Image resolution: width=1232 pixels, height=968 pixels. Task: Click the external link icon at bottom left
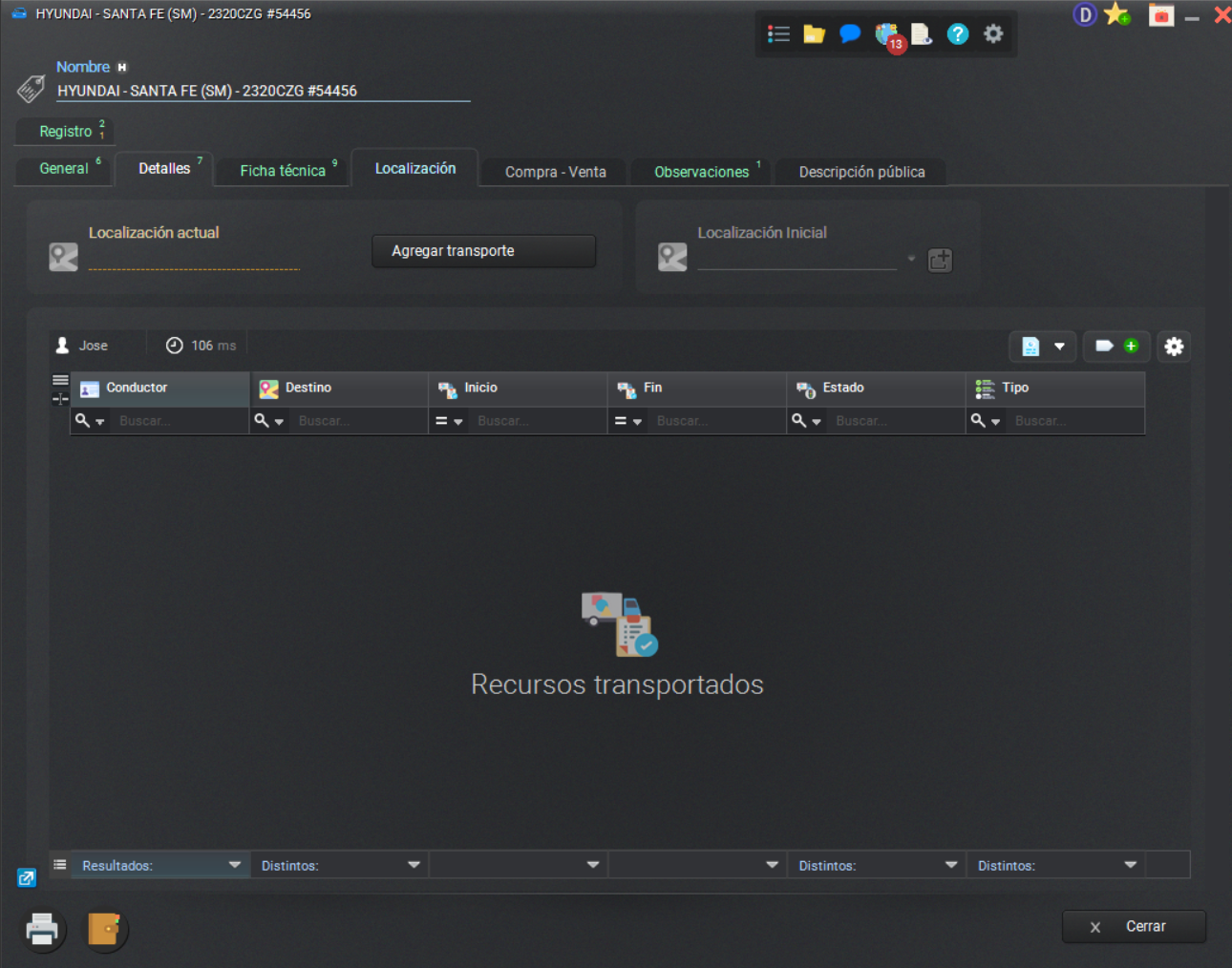[x=26, y=877]
